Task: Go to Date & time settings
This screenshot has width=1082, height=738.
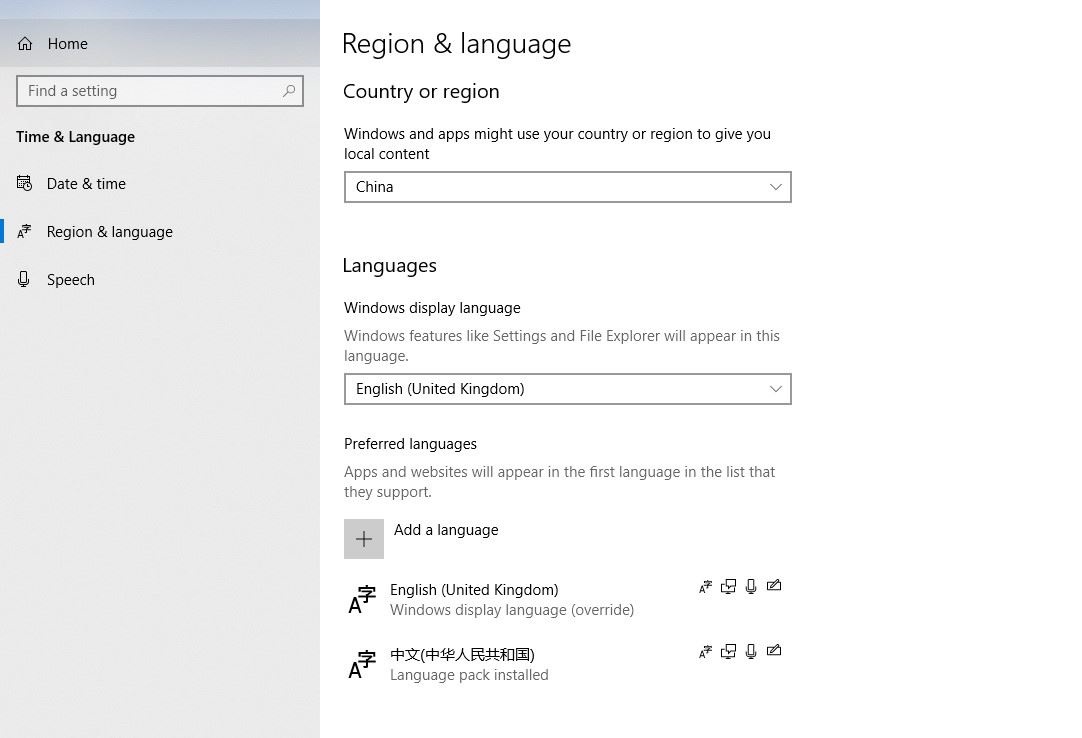Action: (x=86, y=184)
